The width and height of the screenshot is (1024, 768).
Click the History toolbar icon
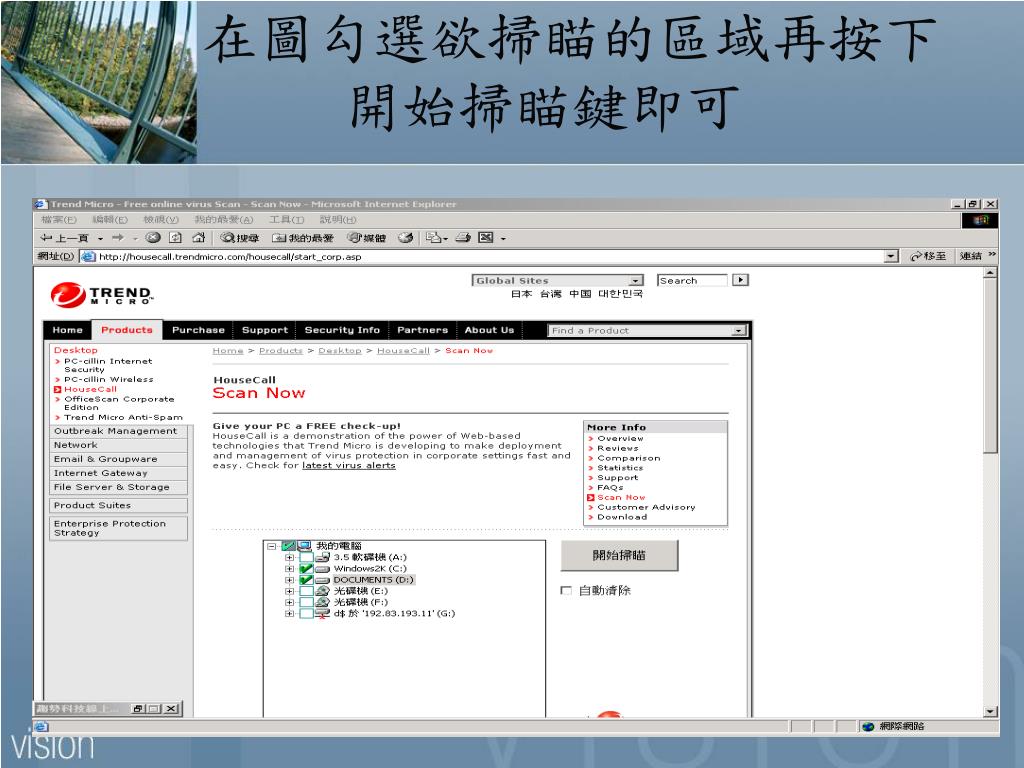[x=406, y=238]
